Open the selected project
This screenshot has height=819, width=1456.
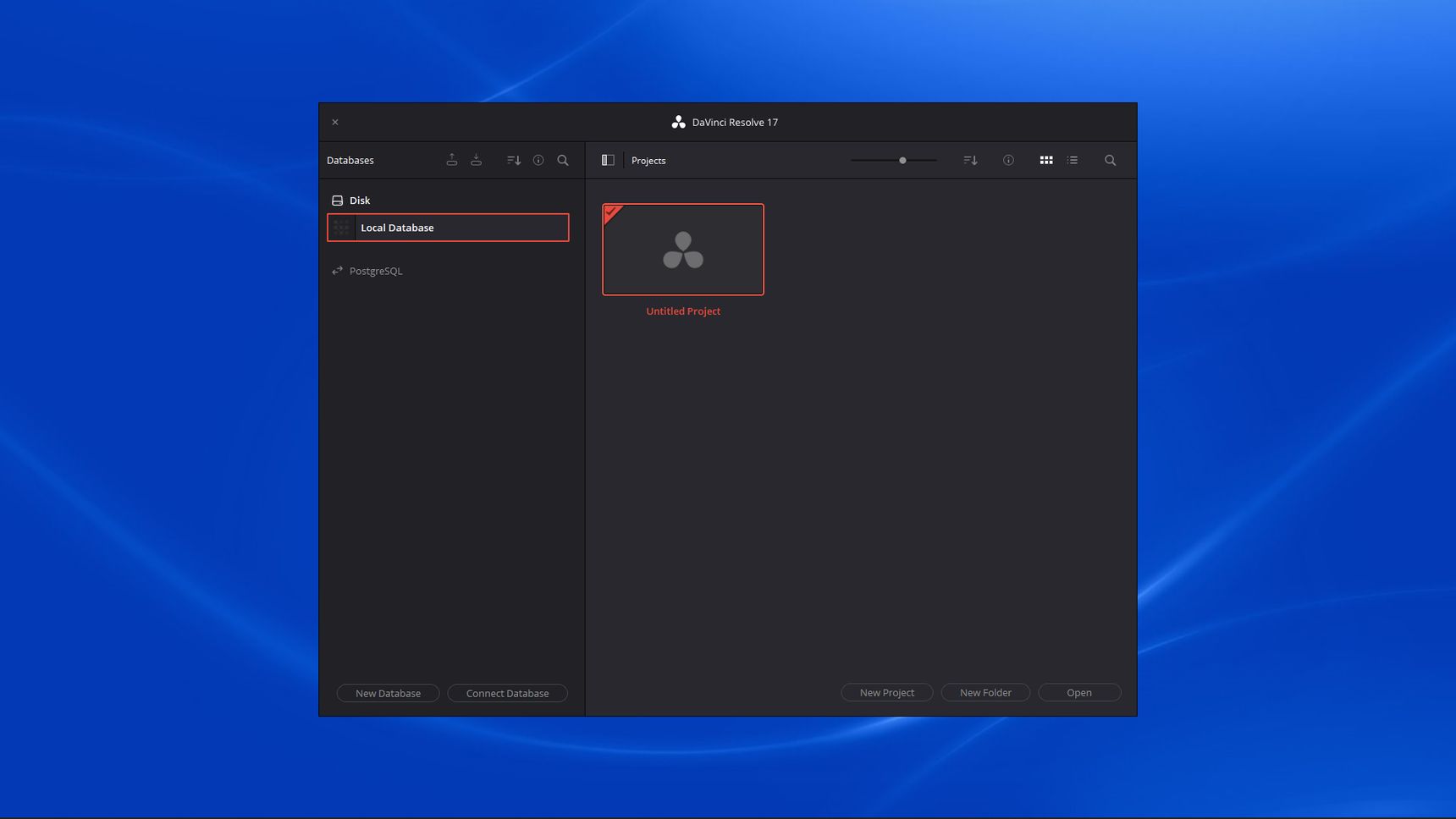(1079, 692)
